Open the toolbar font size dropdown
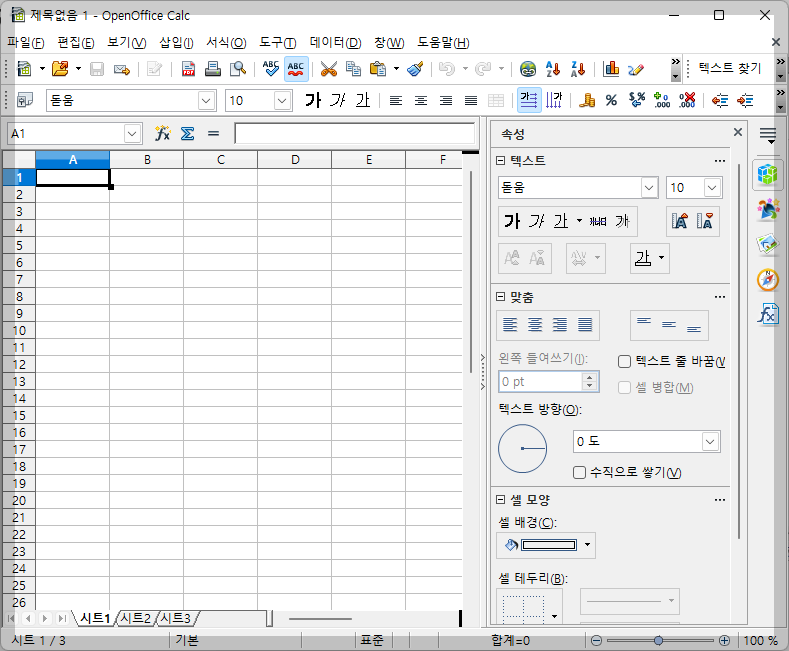The height and width of the screenshot is (651, 789). click(282, 101)
